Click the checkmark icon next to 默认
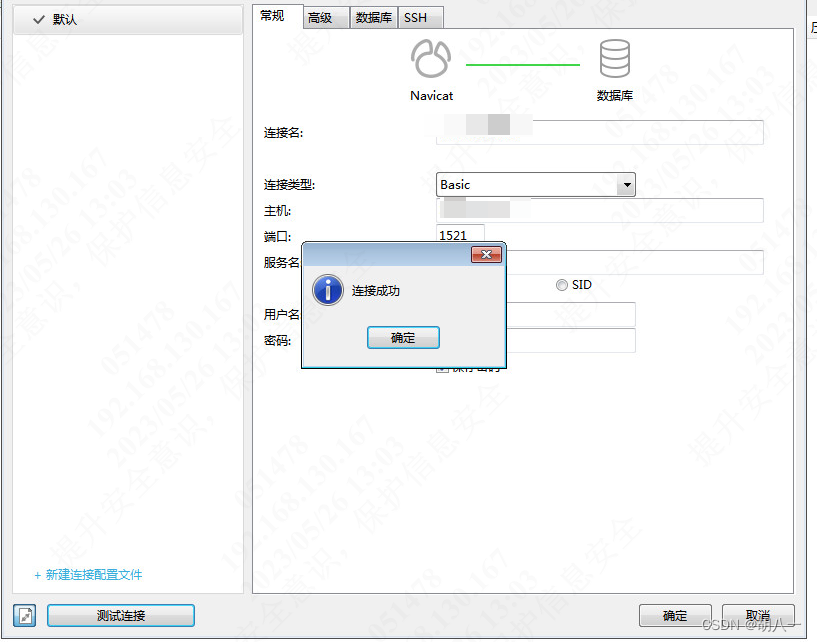 38,18
